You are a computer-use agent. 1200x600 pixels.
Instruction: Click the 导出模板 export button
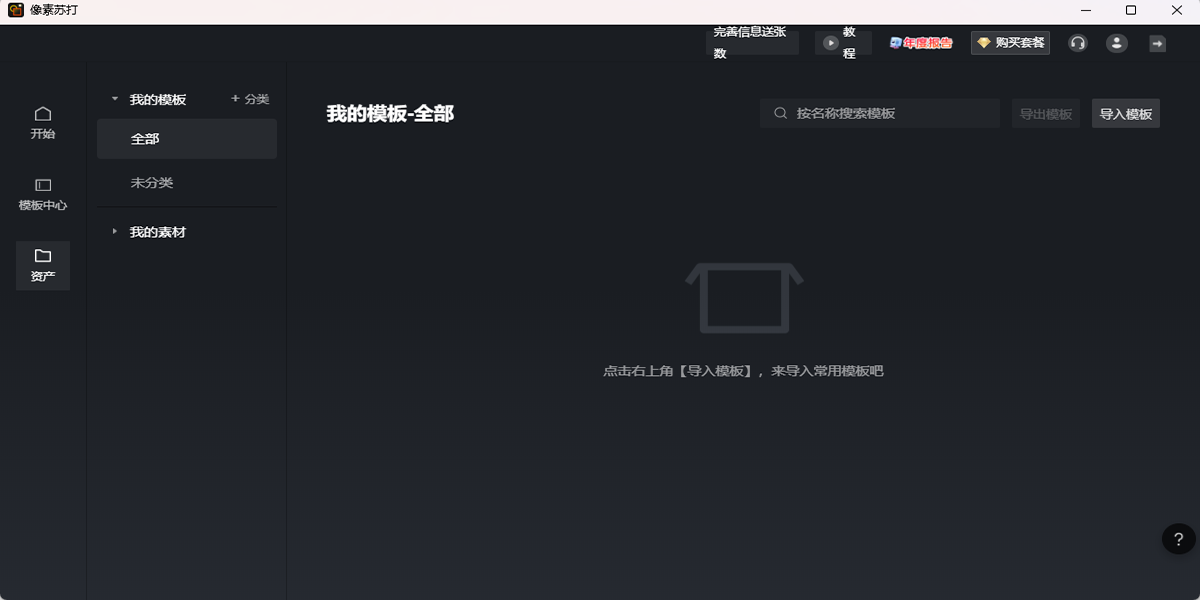[1045, 113]
